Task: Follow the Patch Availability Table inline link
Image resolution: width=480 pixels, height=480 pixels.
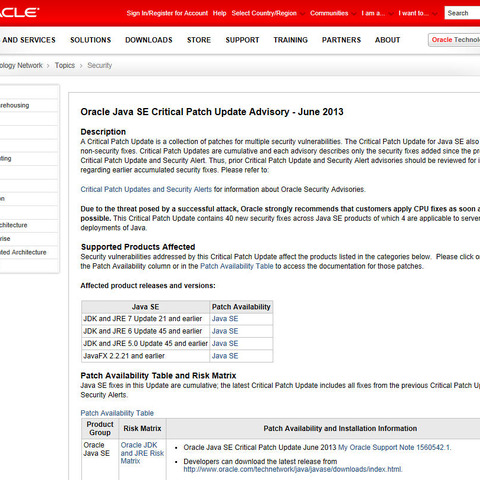Action: (x=237, y=266)
